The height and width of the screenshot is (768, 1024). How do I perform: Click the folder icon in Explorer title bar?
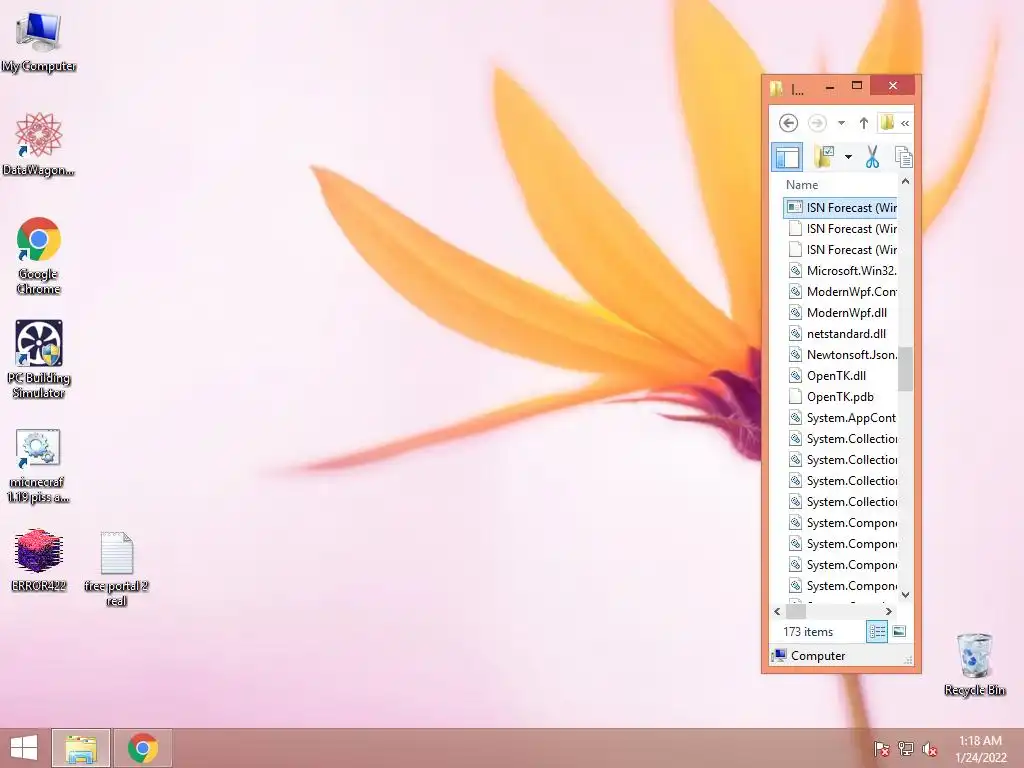776,89
